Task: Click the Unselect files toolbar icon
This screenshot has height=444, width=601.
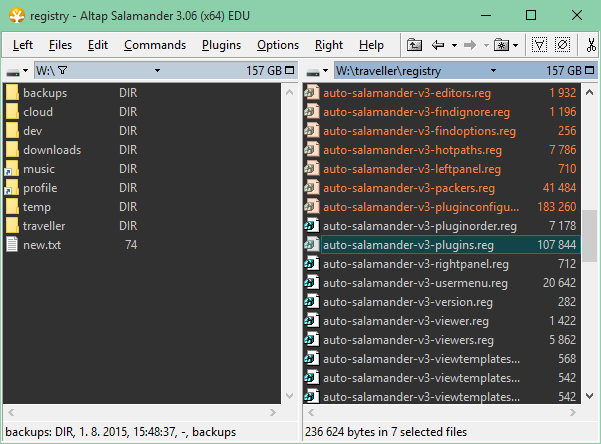Action: click(x=562, y=45)
